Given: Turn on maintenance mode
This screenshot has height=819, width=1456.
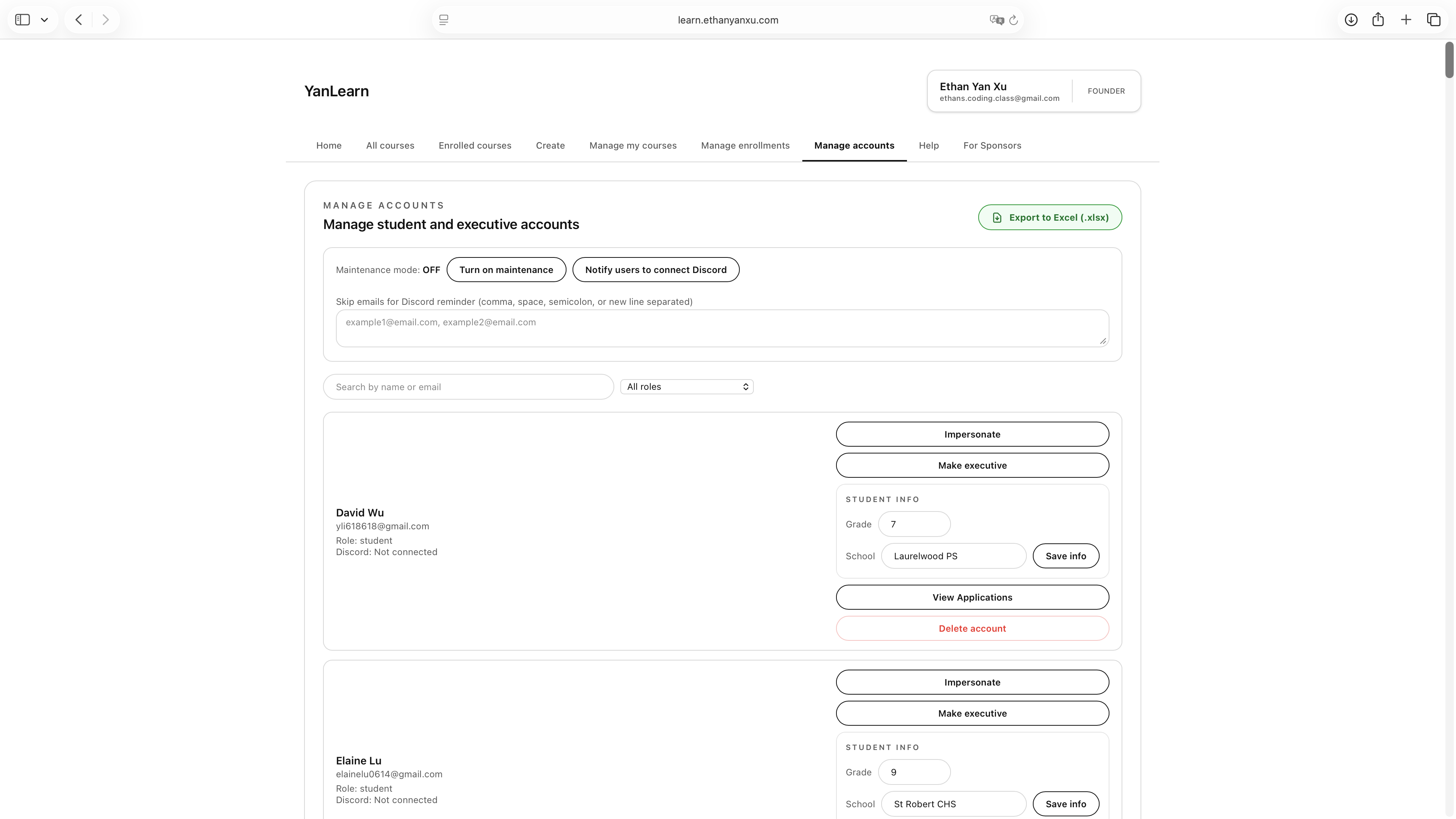Looking at the screenshot, I should click(x=506, y=270).
